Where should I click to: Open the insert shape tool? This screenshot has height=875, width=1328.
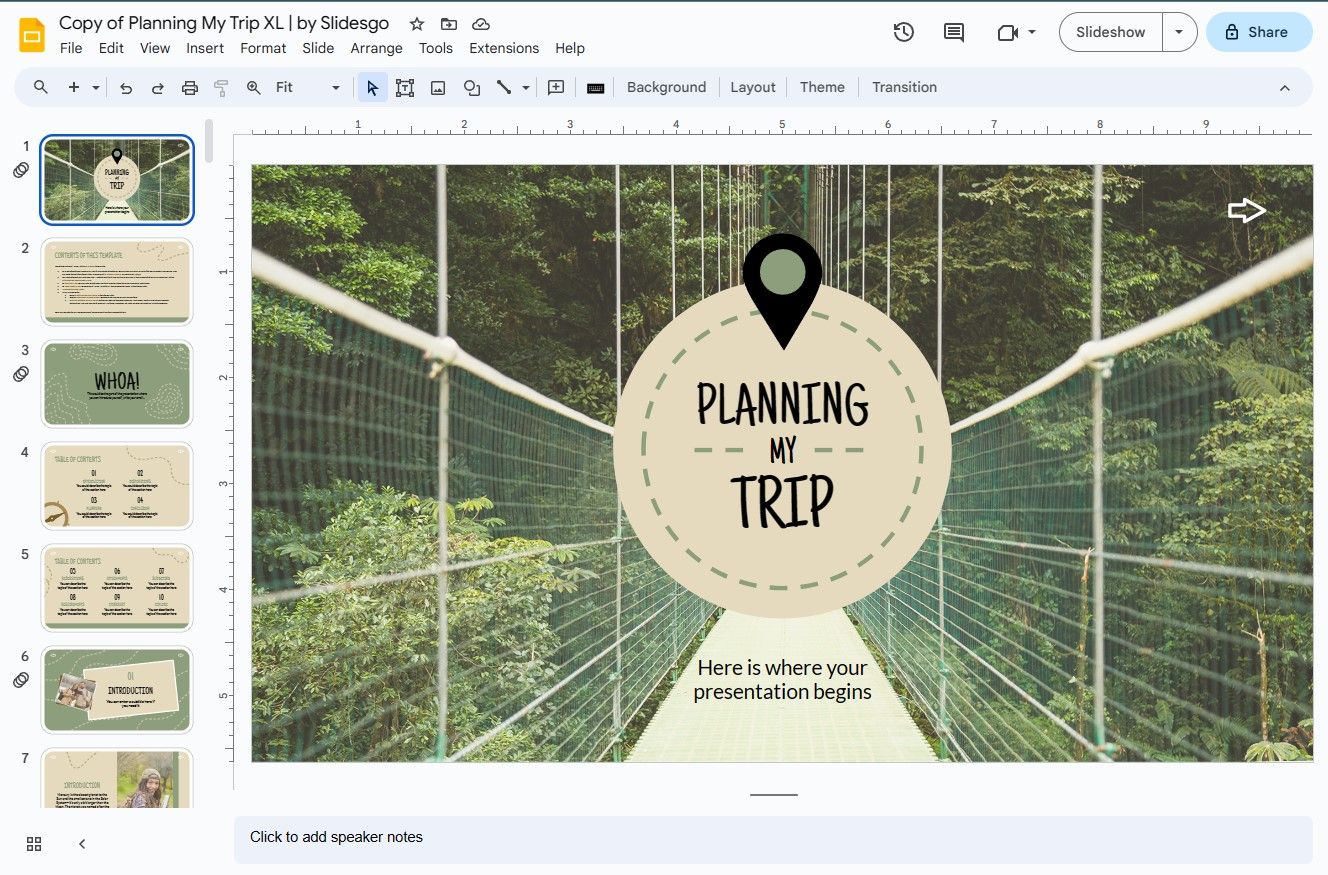point(471,87)
